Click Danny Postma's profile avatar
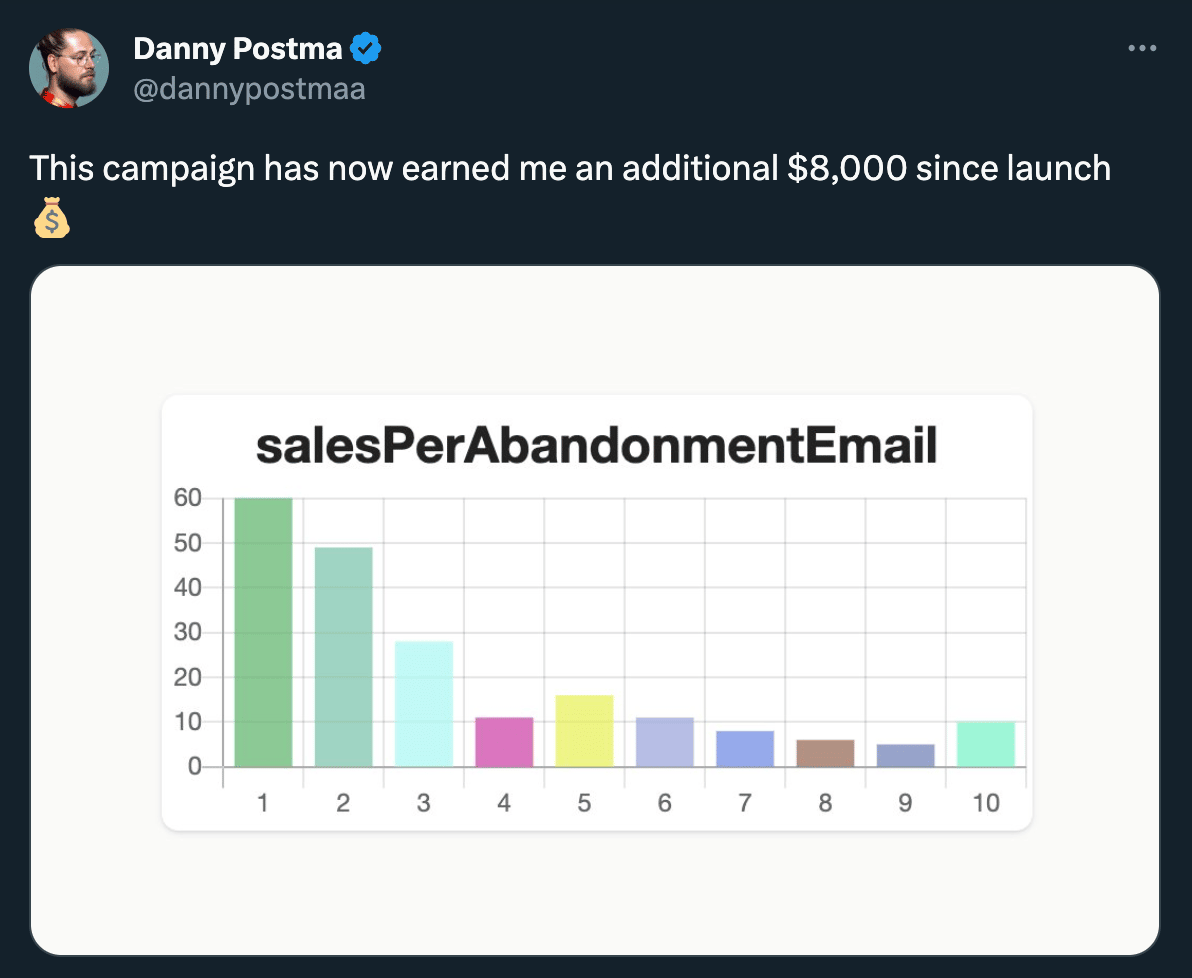Image resolution: width=1192 pixels, height=978 pixels. tap(69, 68)
